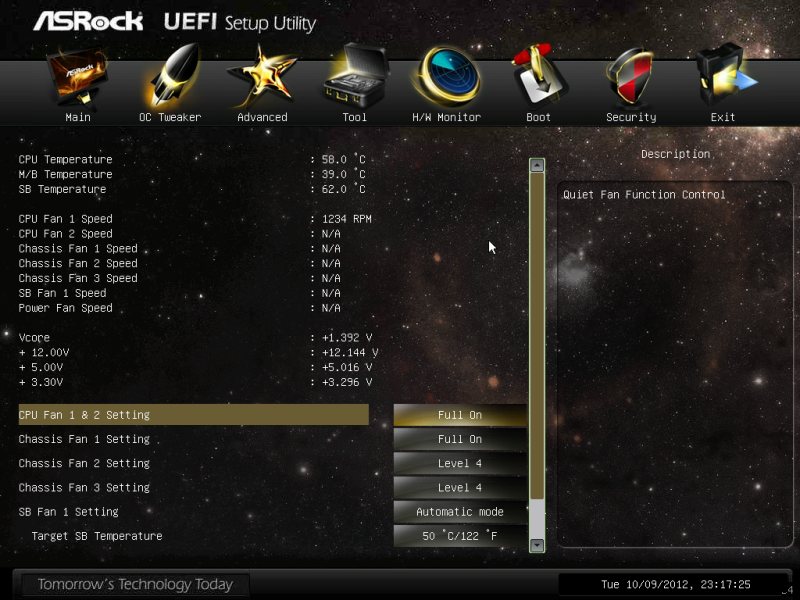The height and width of the screenshot is (600, 800).
Task: Switch to the Tool tab label
Action: point(355,117)
